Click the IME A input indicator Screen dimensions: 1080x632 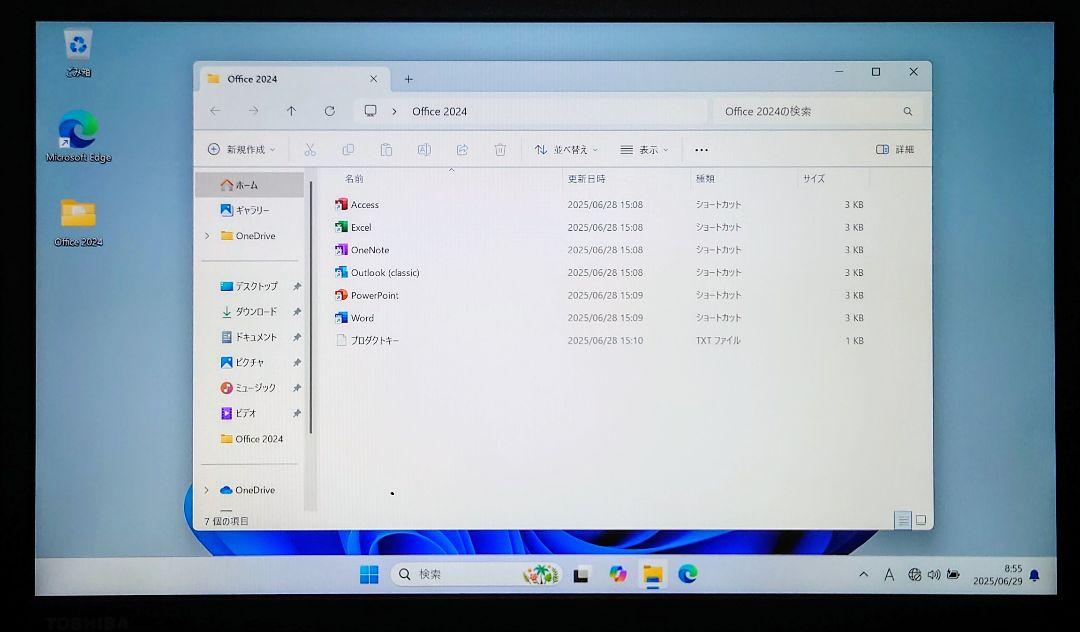coord(889,575)
